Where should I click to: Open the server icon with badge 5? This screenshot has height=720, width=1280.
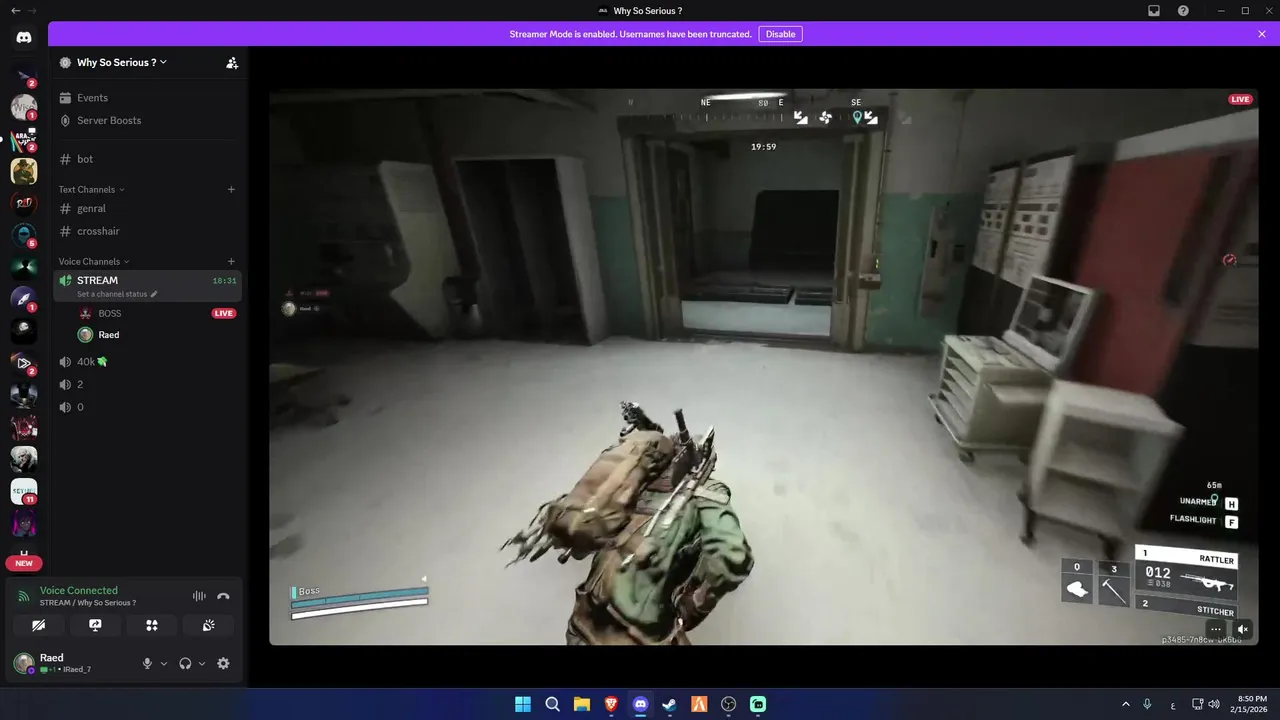(x=24, y=235)
